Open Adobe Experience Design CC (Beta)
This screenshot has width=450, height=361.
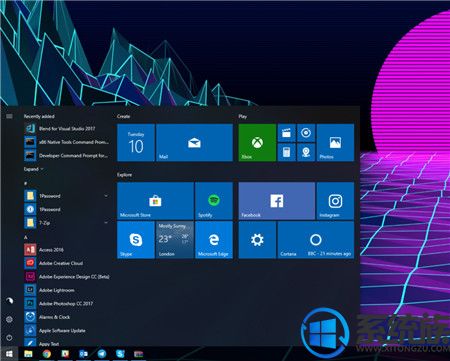tap(67, 277)
